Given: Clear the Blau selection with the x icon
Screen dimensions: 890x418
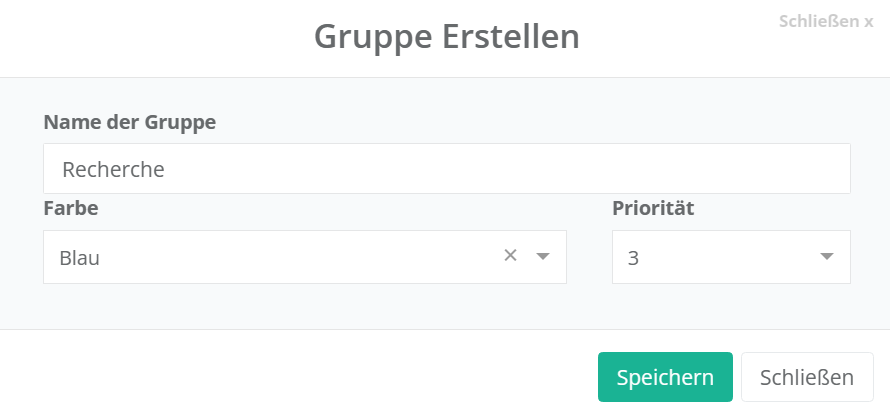Looking at the screenshot, I should point(510,256).
